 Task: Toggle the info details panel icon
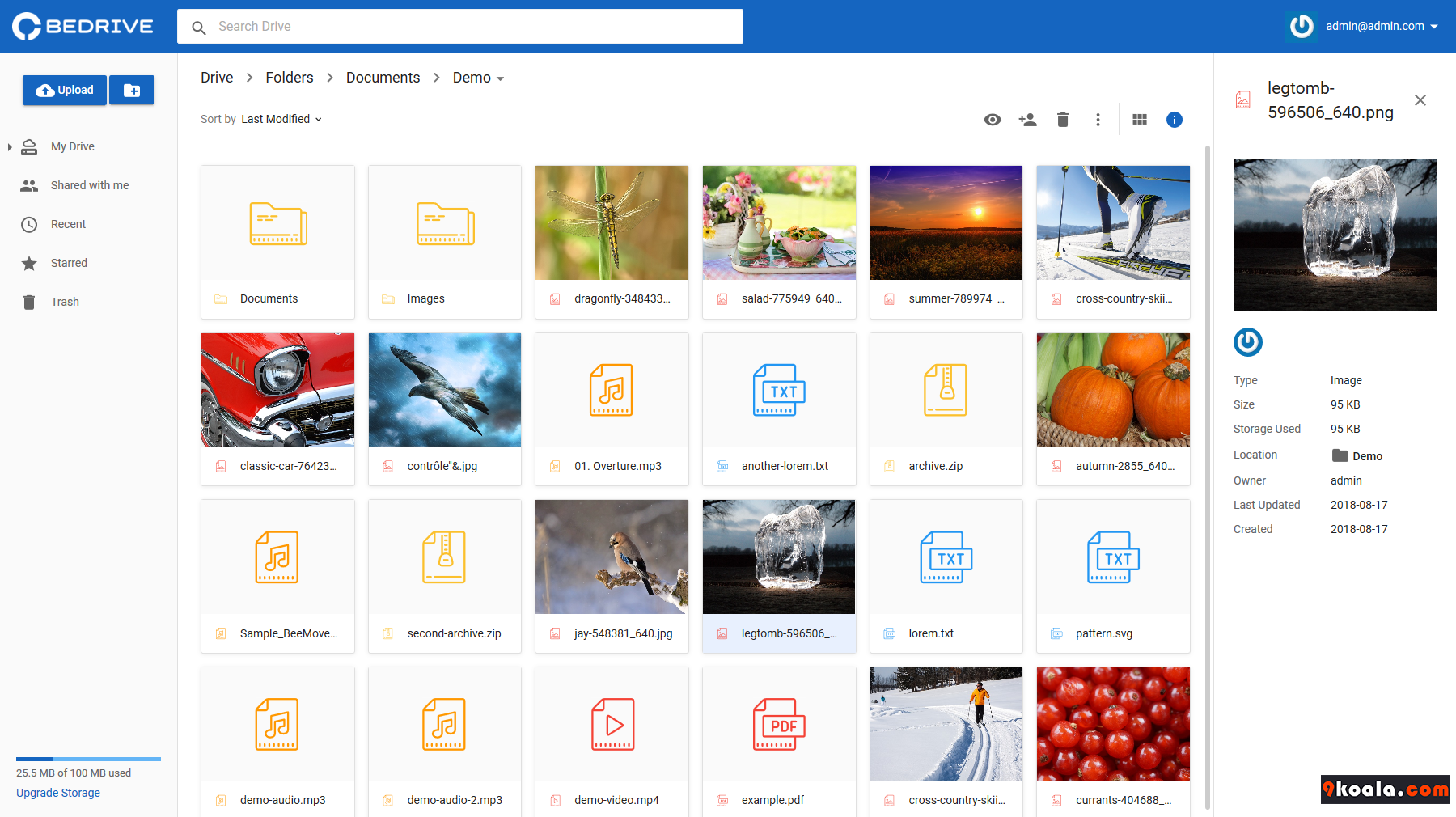point(1175,120)
